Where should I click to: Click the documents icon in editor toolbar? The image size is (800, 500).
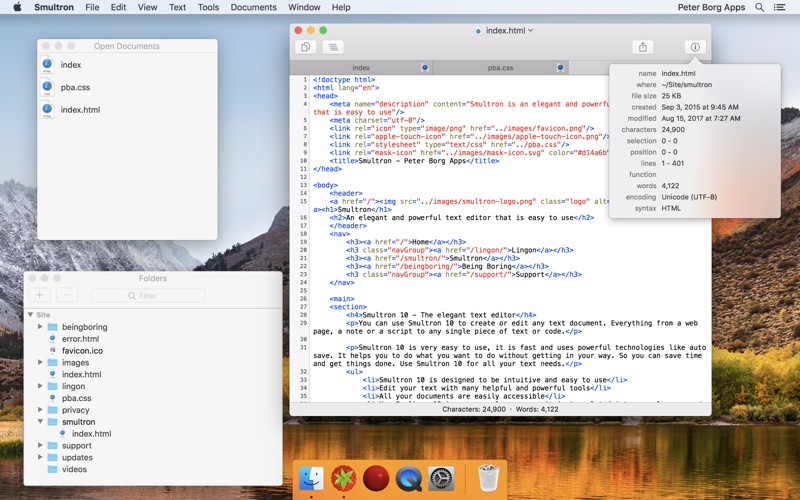click(x=305, y=47)
